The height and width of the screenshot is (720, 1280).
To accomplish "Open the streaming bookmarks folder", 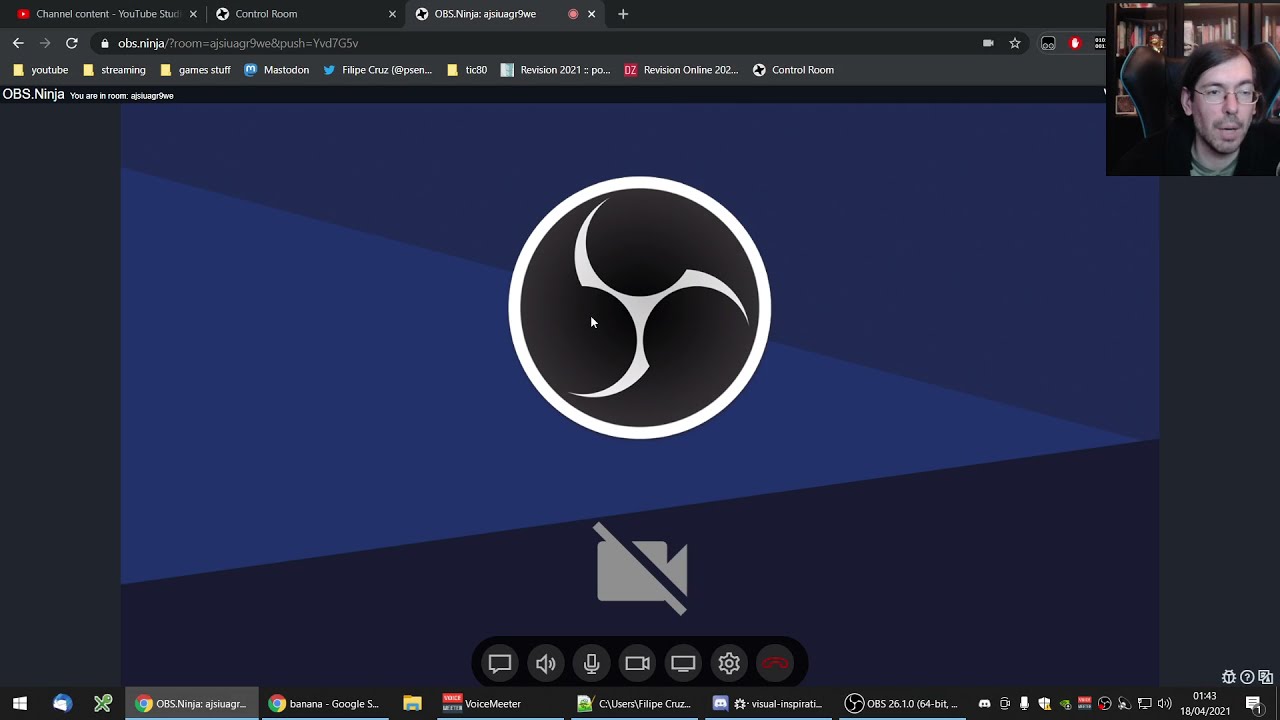I will coord(114,70).
